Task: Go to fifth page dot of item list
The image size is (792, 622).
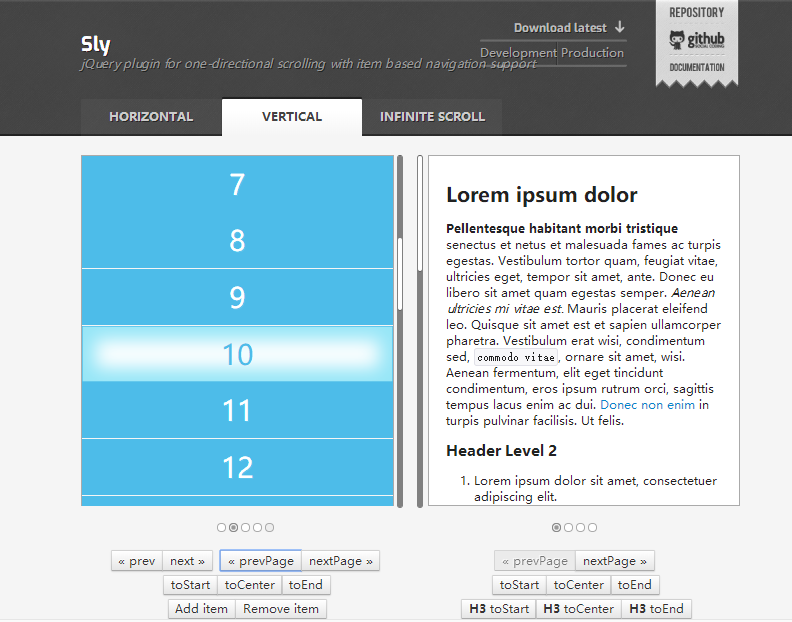Action: [270, 528]
